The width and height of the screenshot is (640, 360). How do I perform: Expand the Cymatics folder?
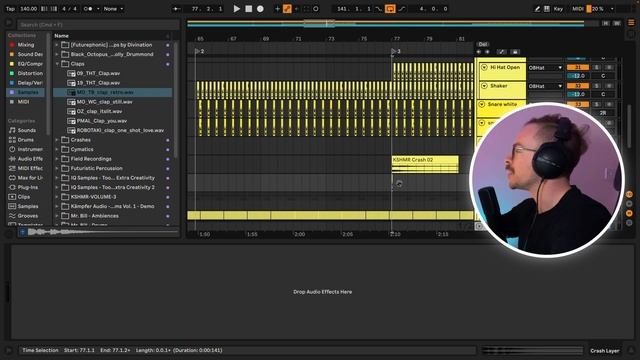[x=57, y=149]
